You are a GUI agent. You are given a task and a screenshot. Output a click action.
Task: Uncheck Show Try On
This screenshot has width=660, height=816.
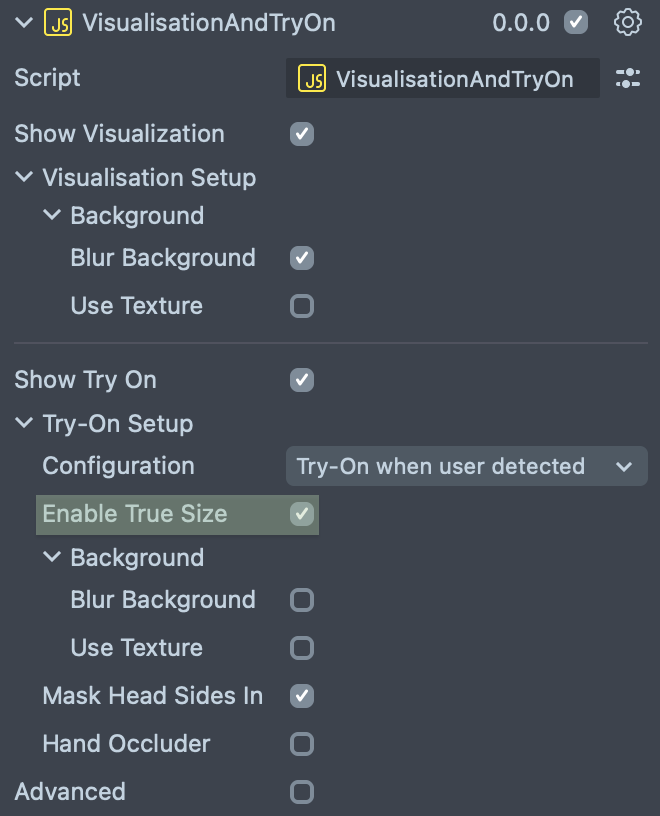302,380
